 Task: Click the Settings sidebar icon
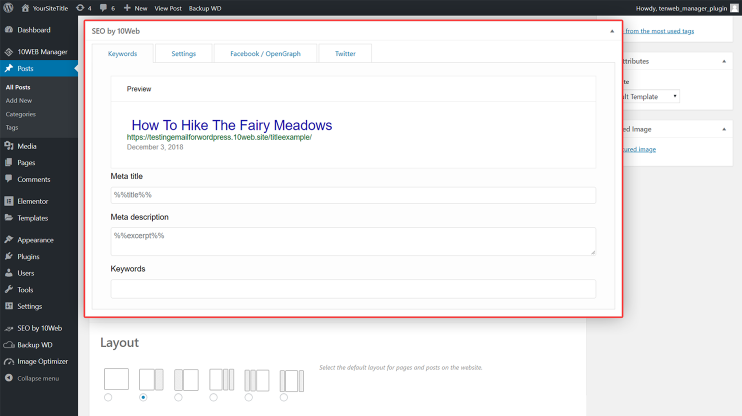[9, 306]
